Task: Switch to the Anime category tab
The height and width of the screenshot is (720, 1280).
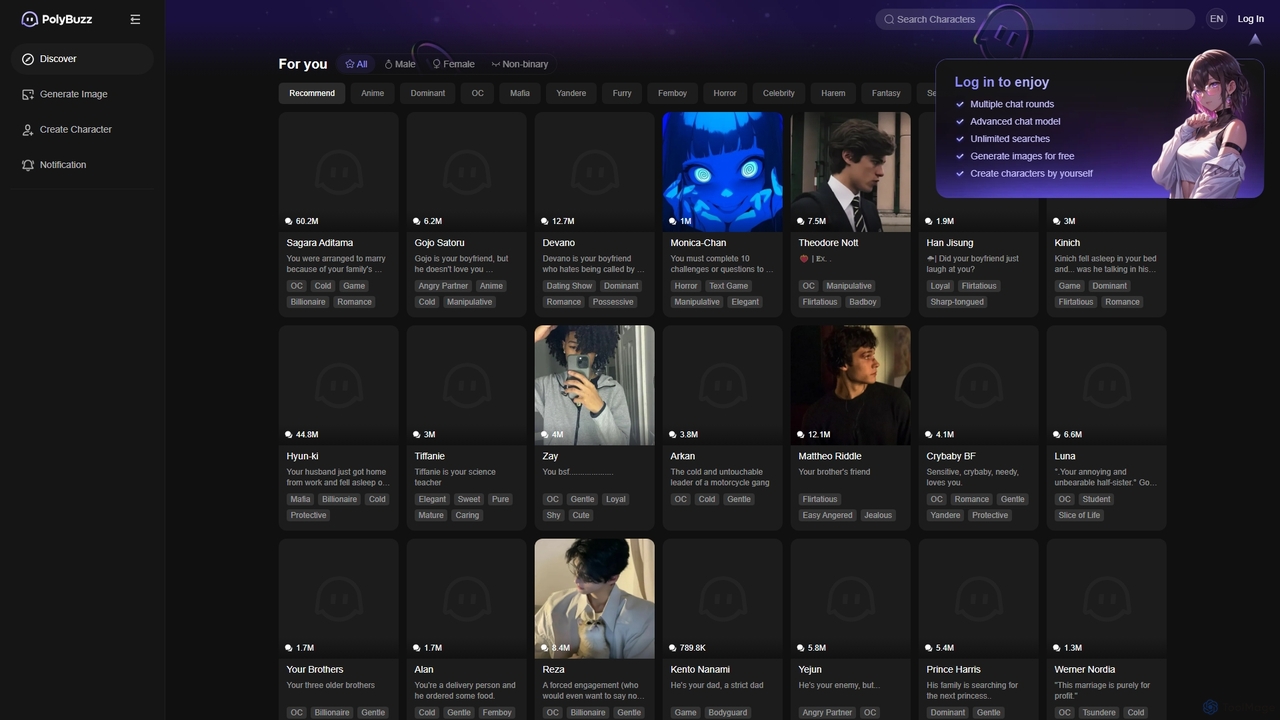Action: coord(372,93)
